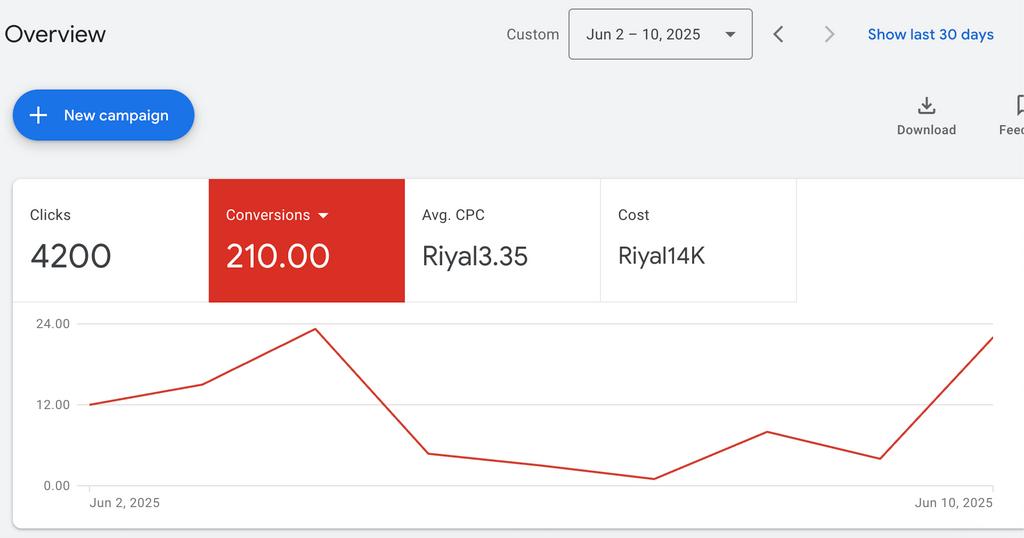Click the Download arrow icon
1024x538 pixels.
926,106
